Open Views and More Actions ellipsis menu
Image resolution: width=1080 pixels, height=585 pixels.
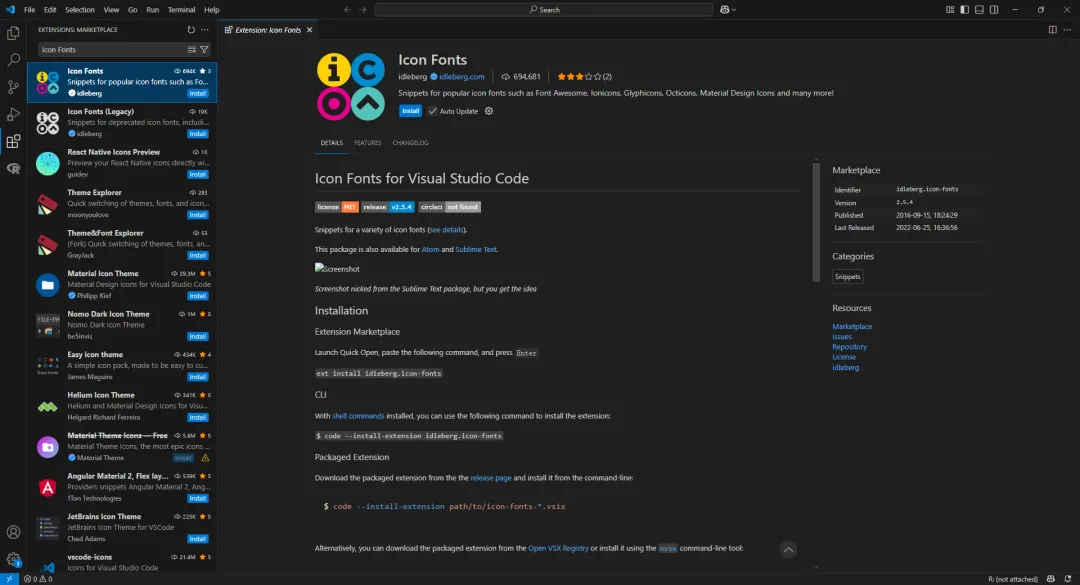(x=205, y=30)
